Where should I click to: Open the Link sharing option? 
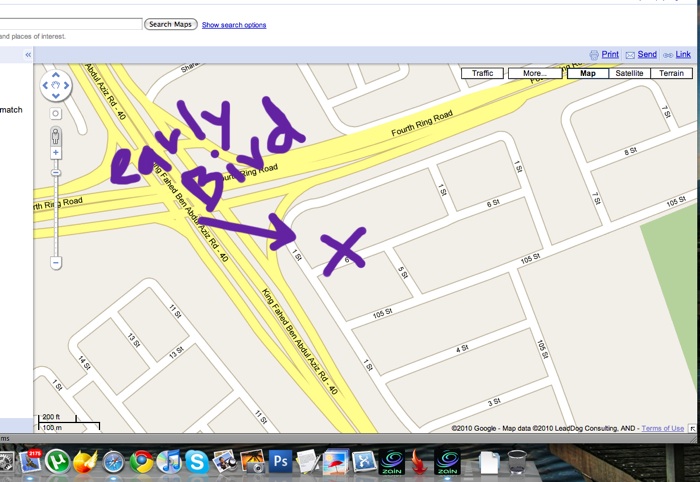click(x=677, y=54)
